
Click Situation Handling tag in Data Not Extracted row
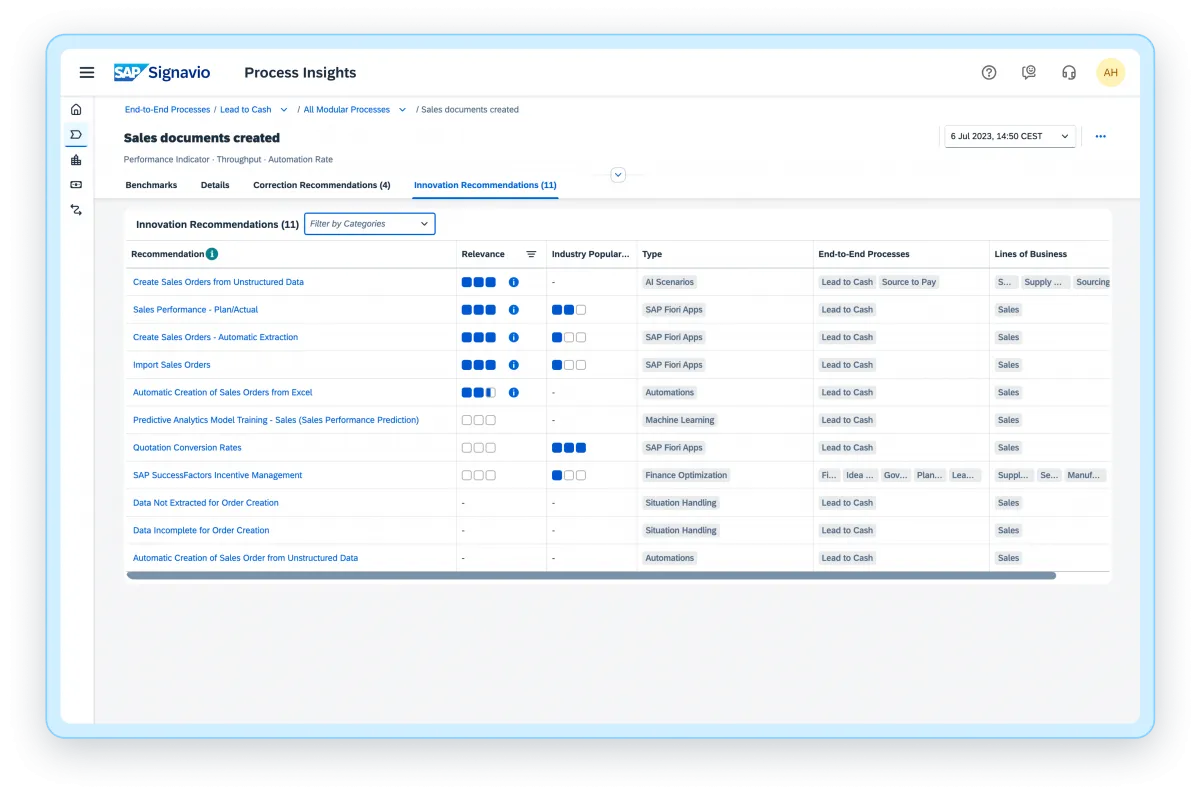(681, 503)
